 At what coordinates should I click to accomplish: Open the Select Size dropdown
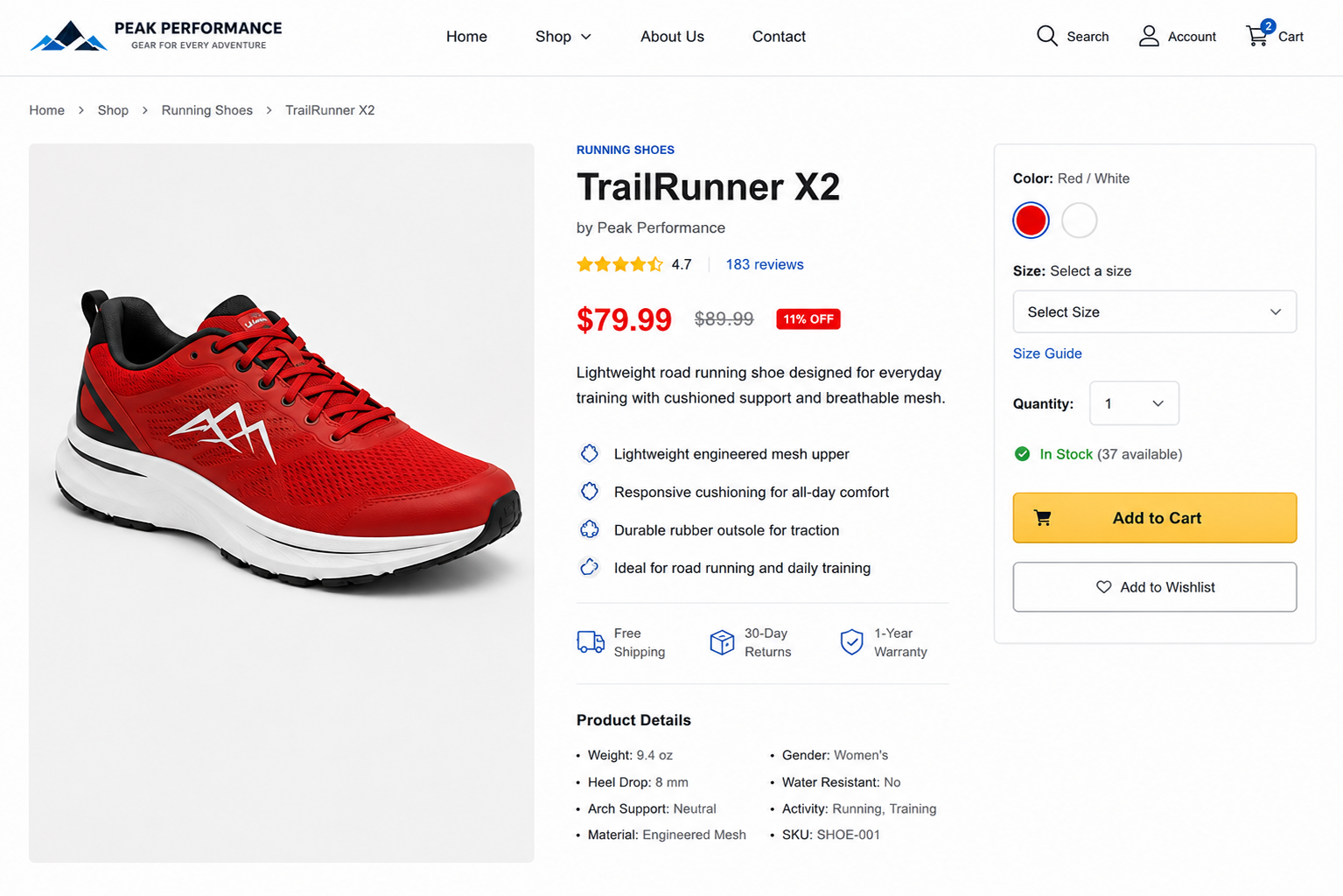pos(1154,311)
